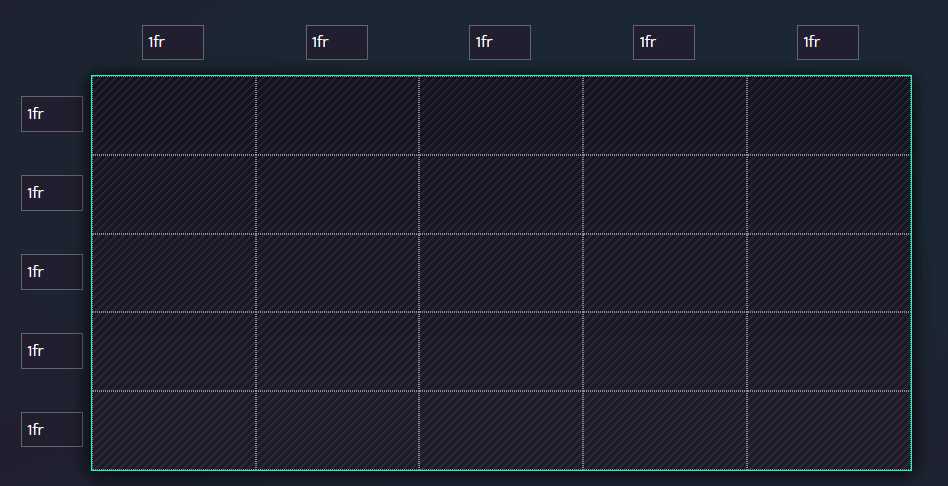Screen dimensions: 948x486
Task: Select grid cell in row one, column three
Action: [x=501, y=115]
